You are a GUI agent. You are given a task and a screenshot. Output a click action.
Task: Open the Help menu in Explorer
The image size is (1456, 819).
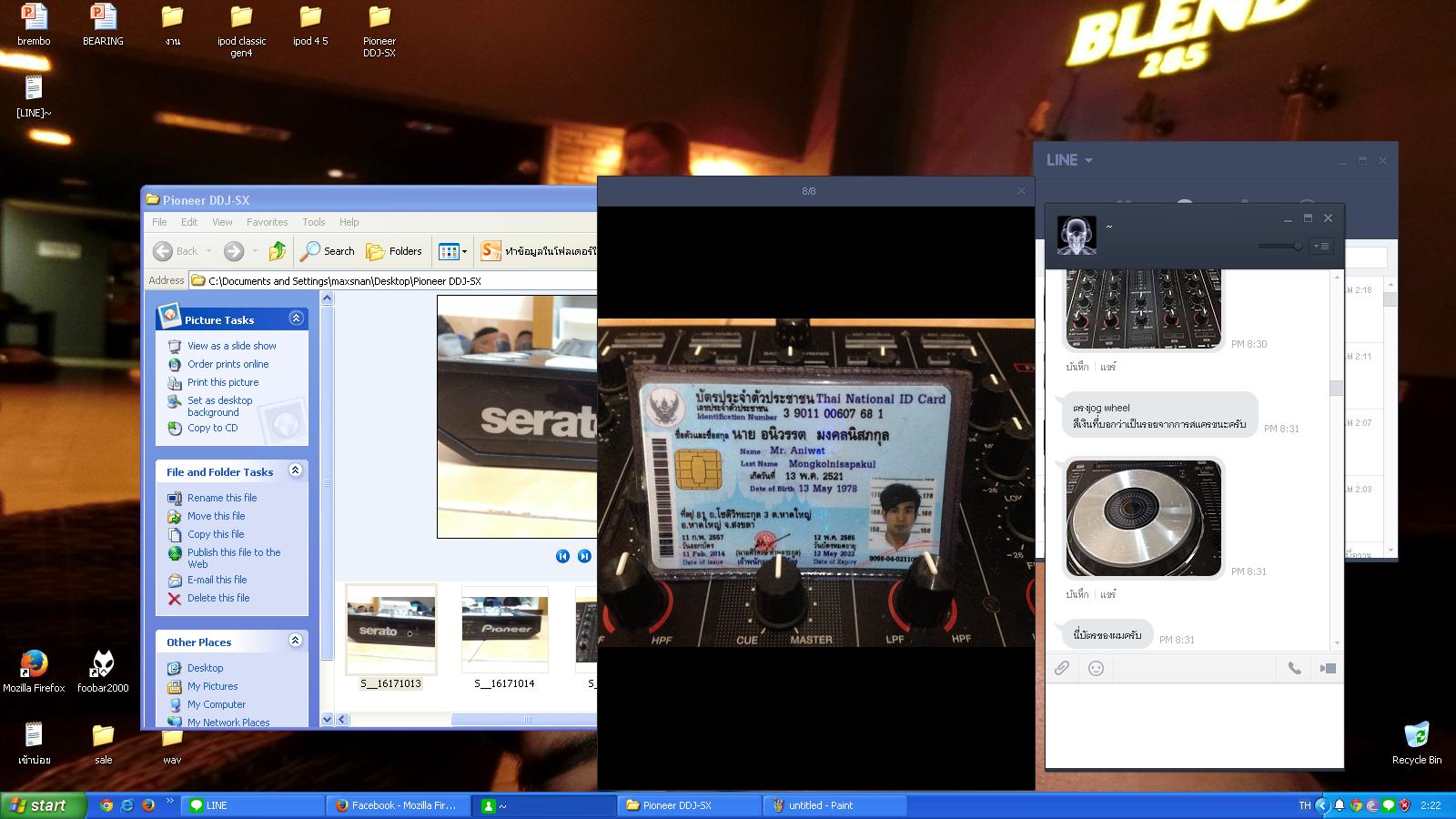tap(349, 222)
